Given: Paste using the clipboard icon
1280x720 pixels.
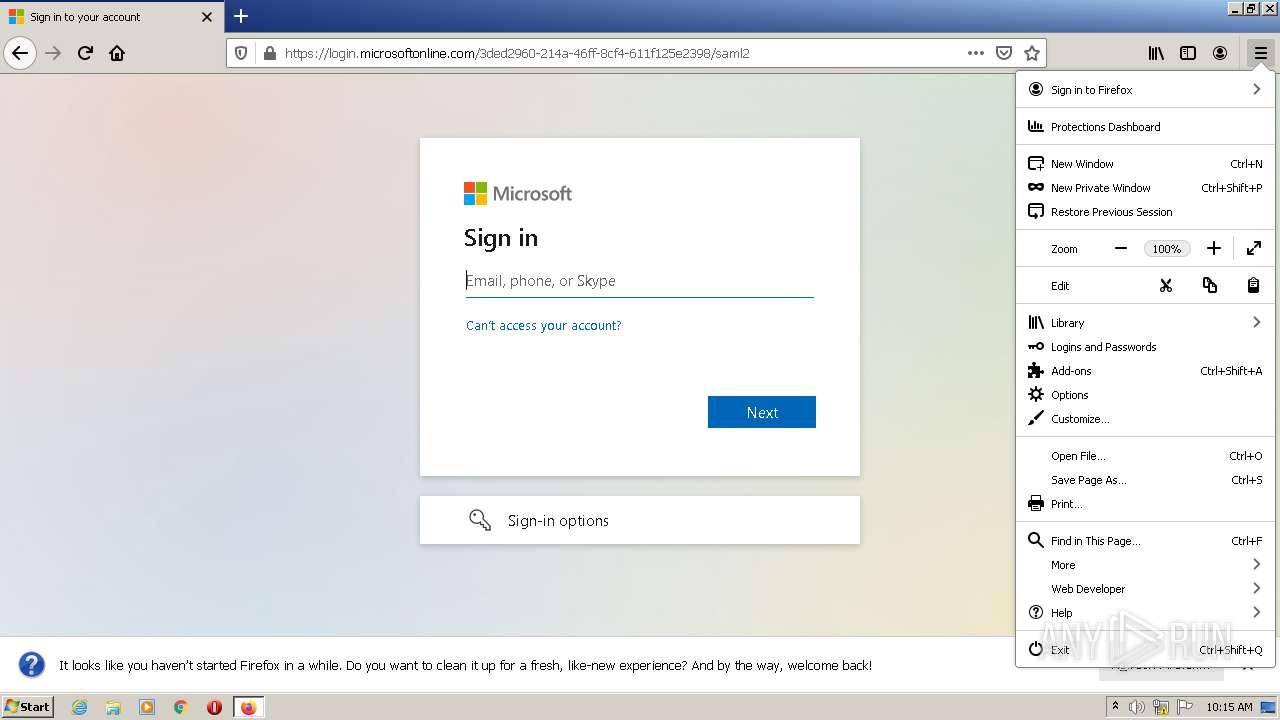Looking at the screenshot, I should tap(1253, 285).
